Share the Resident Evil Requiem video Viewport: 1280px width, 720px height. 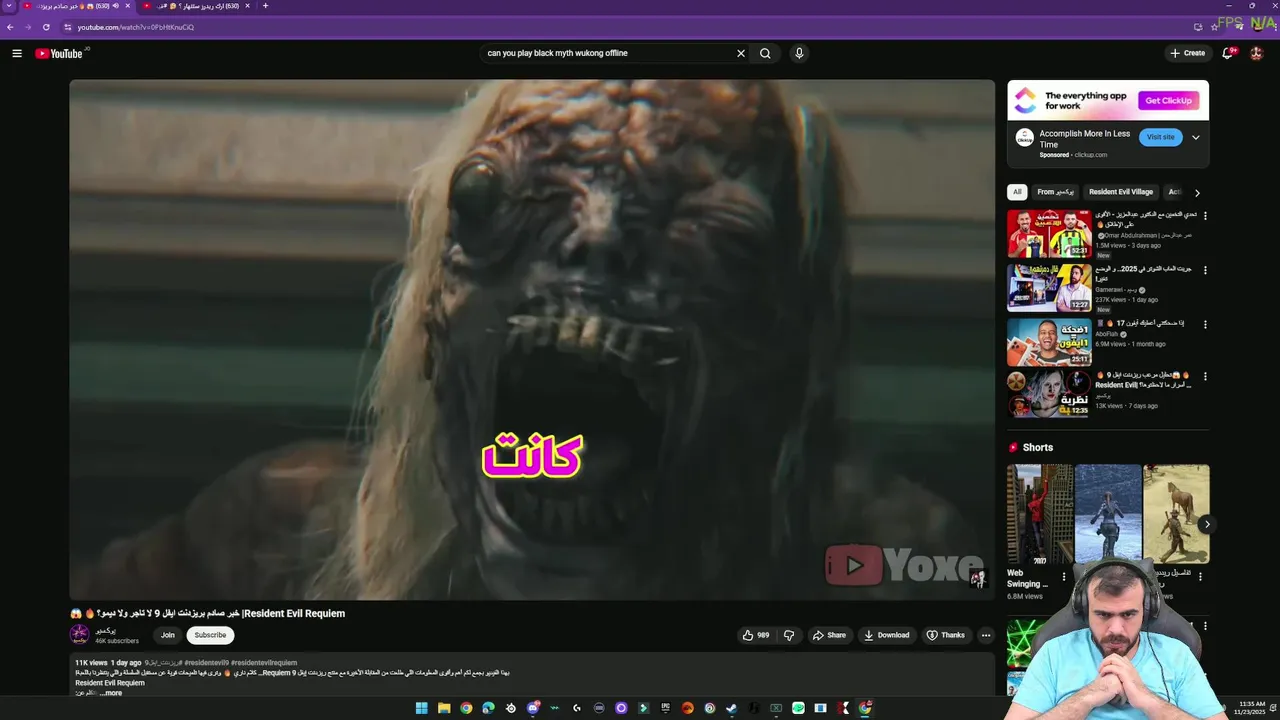(829, 635)
